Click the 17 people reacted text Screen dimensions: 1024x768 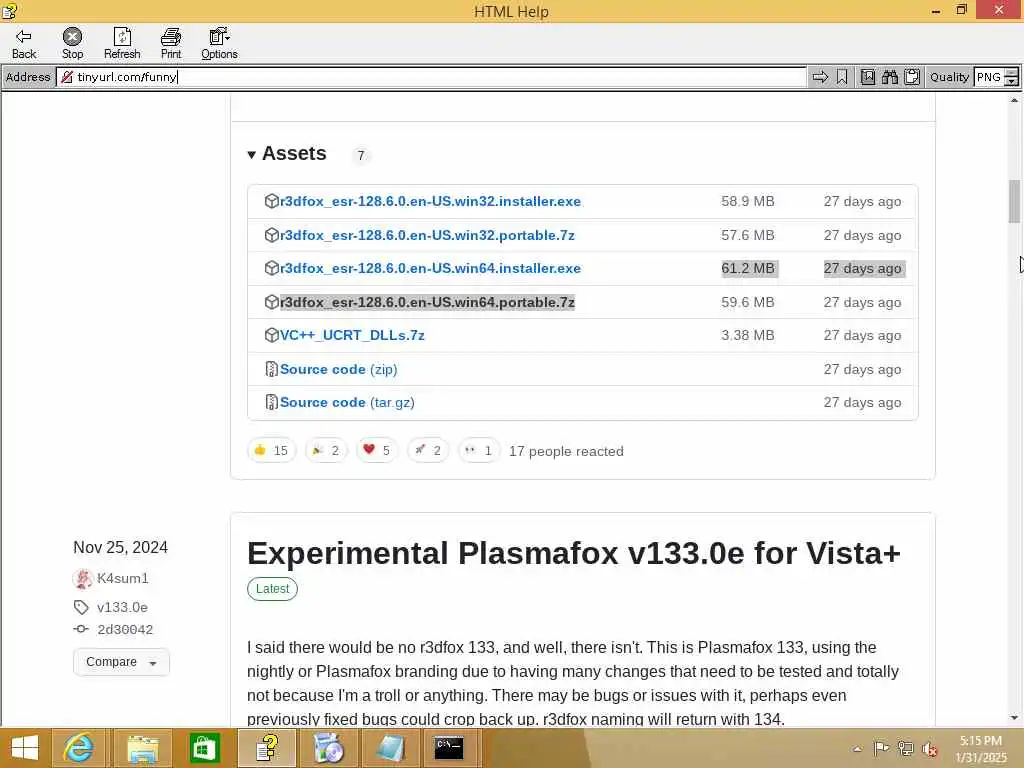click(x=566, y=451)
